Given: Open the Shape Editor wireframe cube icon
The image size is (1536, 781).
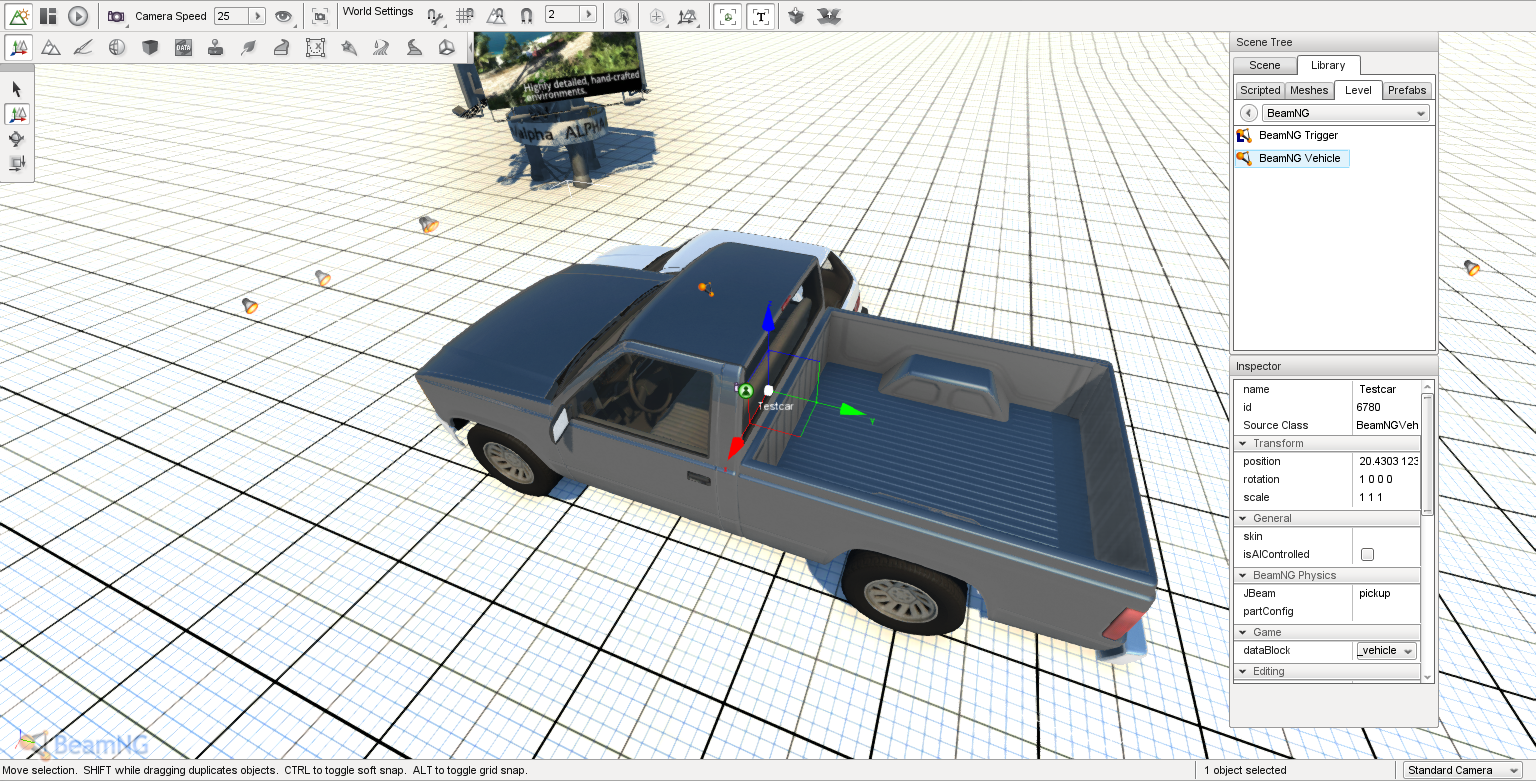Looking at the screenshot, I should pos(447,47).
